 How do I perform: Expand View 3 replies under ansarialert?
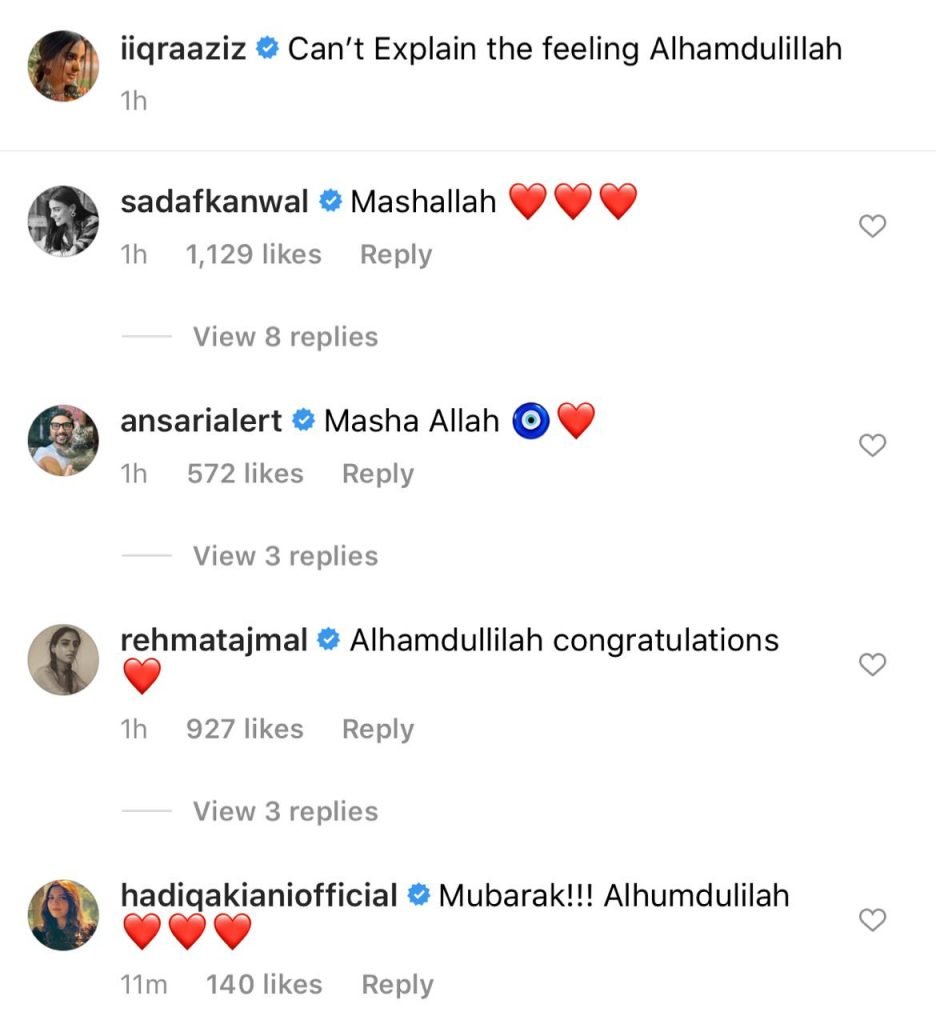pyautogui.click(x=285, y=556)
